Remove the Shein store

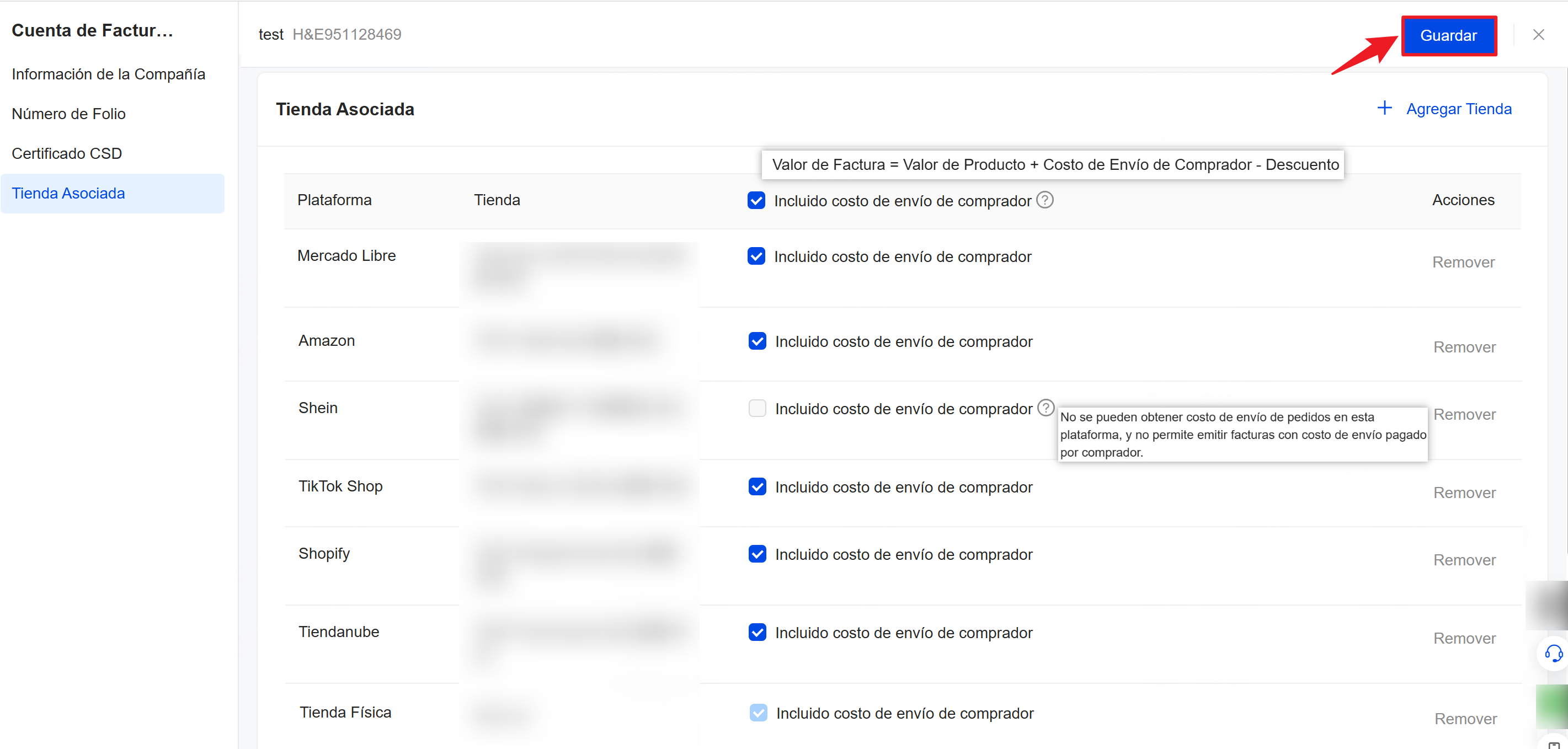point(1464,414)
